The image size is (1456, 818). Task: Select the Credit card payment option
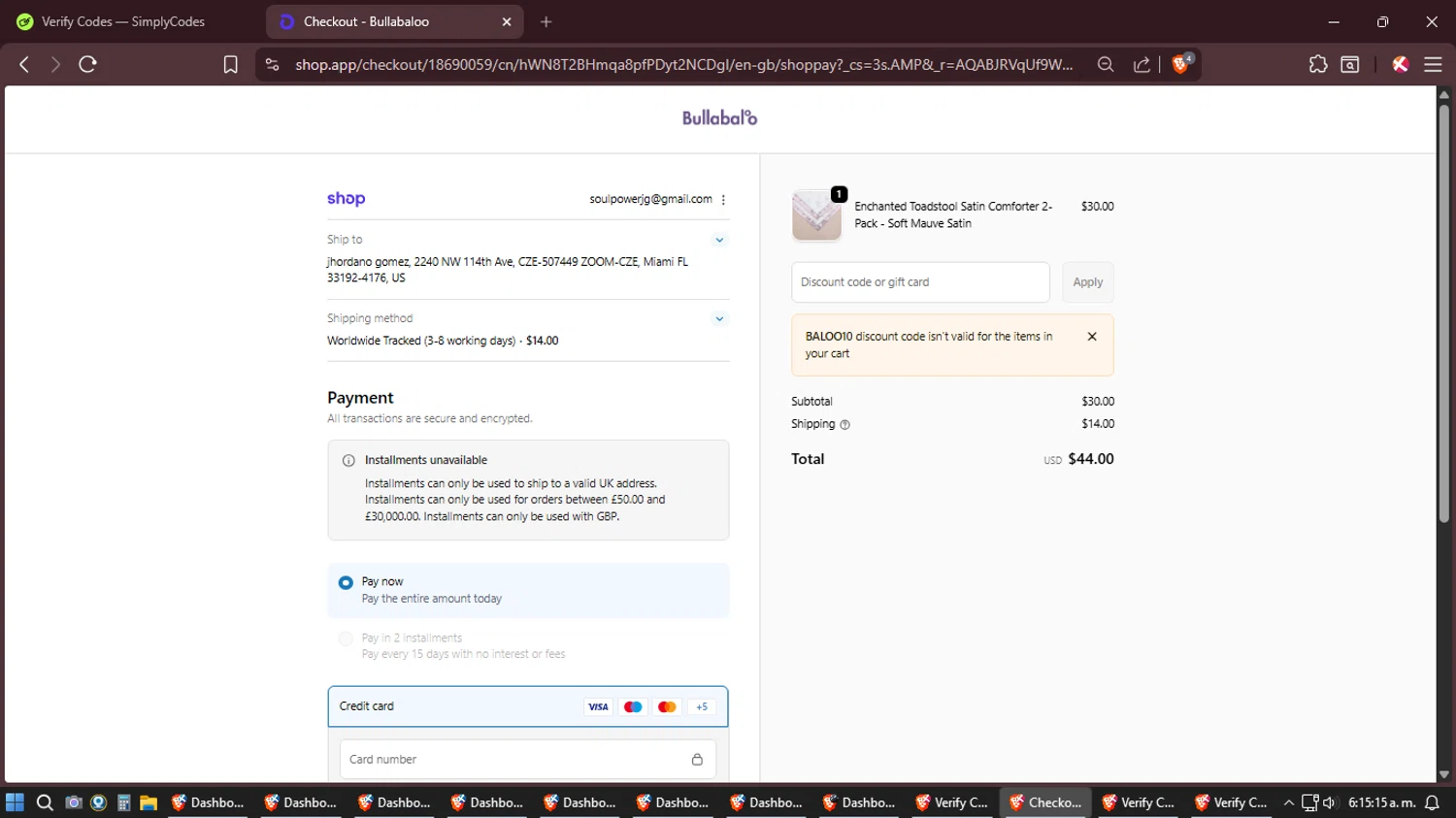click(x=528, y=706)
